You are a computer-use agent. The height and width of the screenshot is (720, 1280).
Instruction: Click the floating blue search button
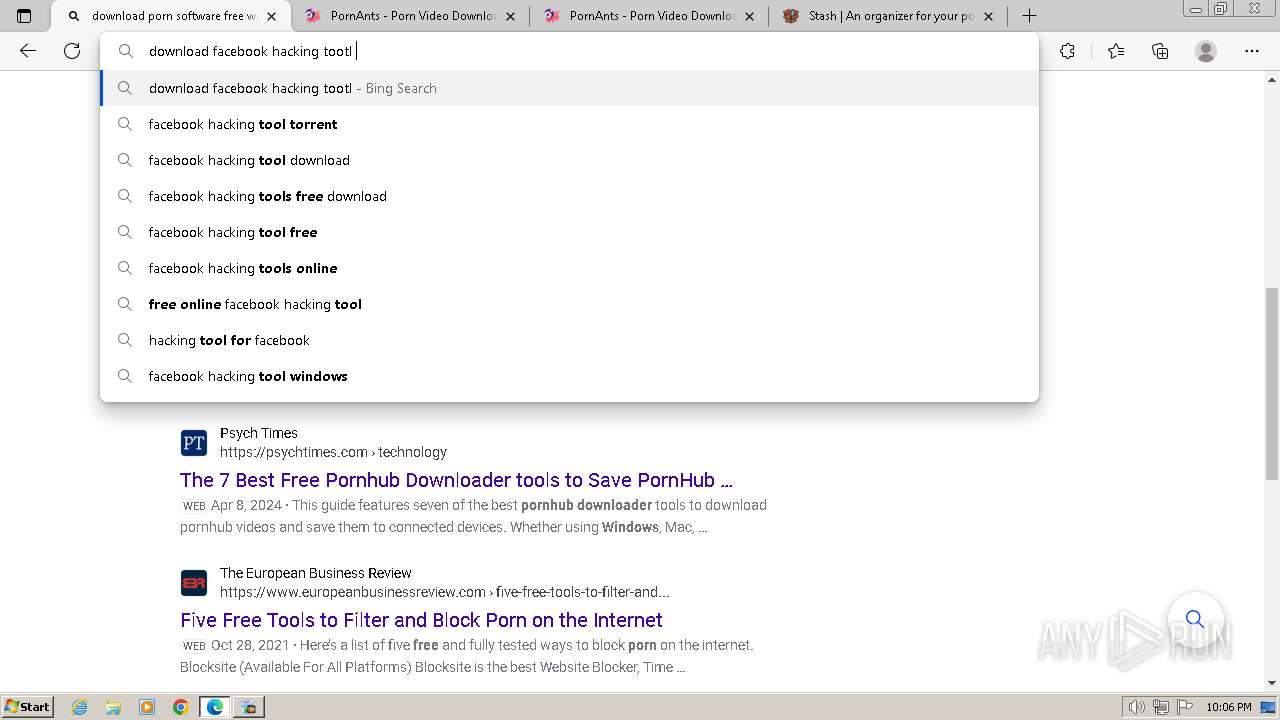pos(1195,619)
